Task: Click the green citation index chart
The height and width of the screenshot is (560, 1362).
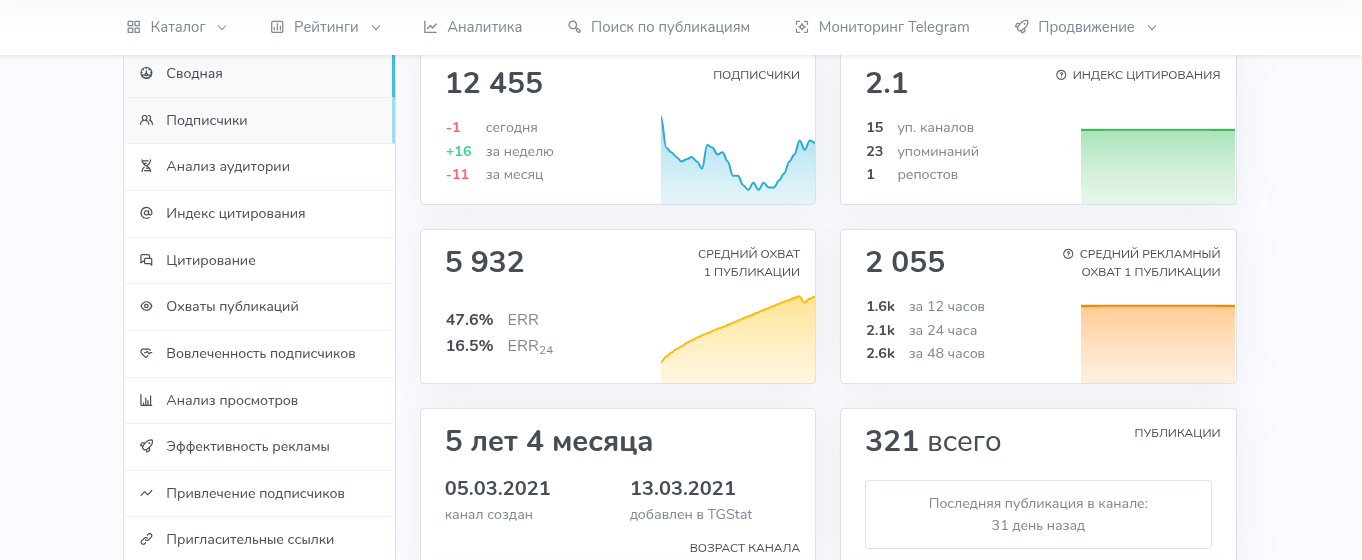Action: 1158,166
